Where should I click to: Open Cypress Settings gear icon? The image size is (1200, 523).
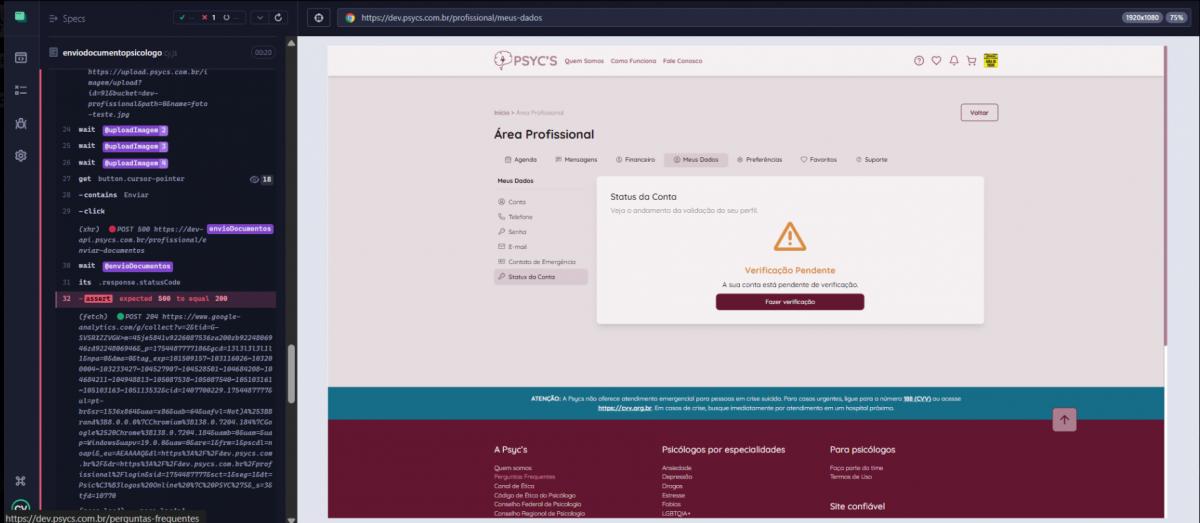[20, 156]
